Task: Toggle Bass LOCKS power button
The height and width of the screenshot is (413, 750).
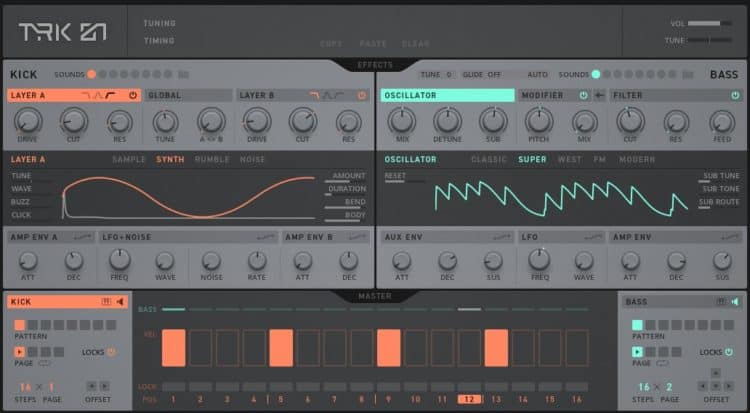Action: pyautogui.click(x=729, y=352)
